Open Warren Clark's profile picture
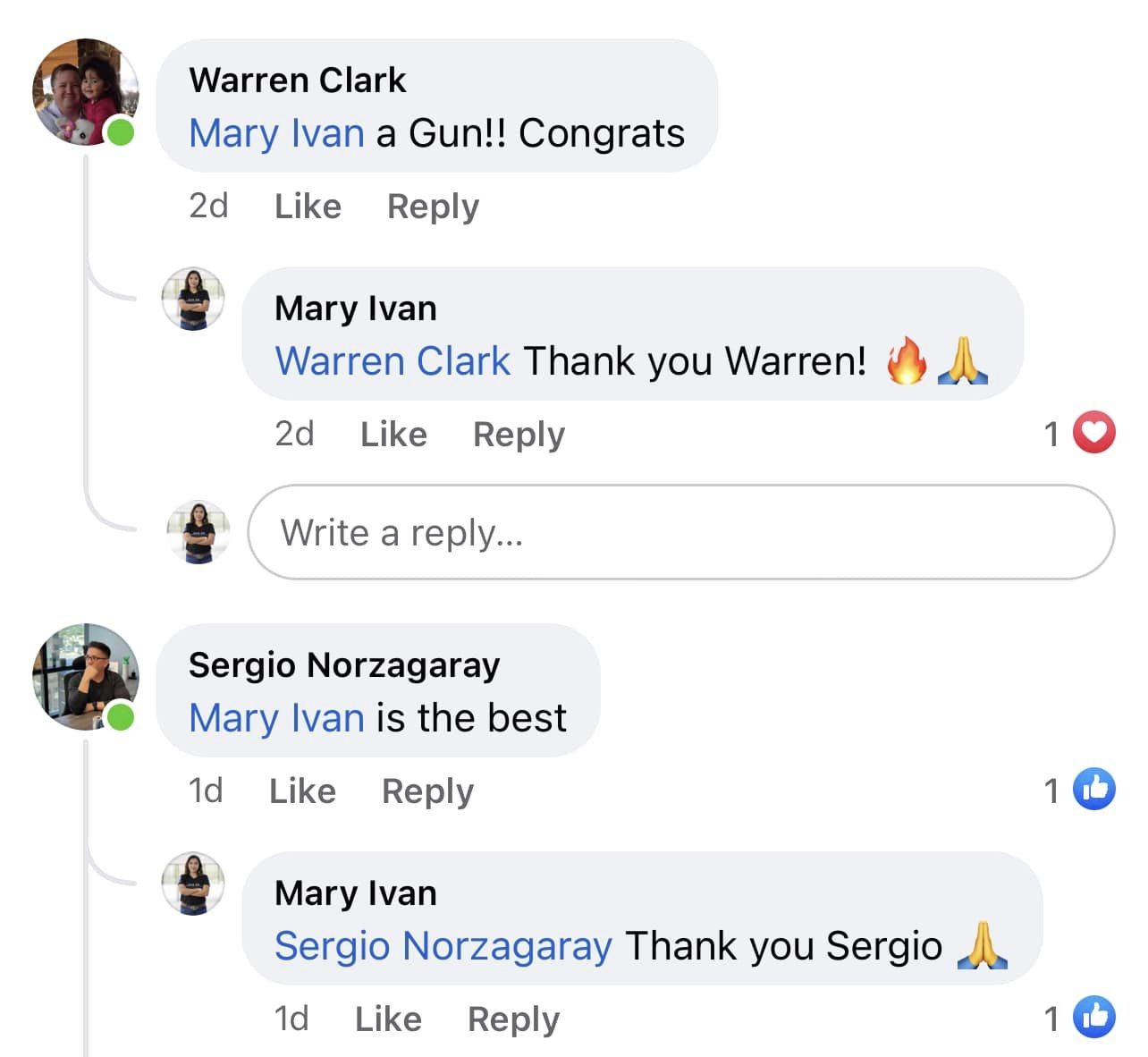 pyautogui.click(x=86, y=92)
